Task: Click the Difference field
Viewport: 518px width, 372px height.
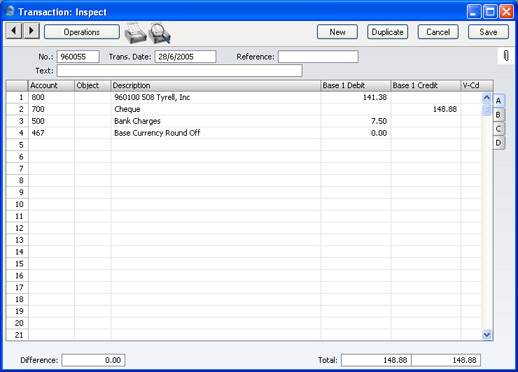Action: click(x=93, y=360)
